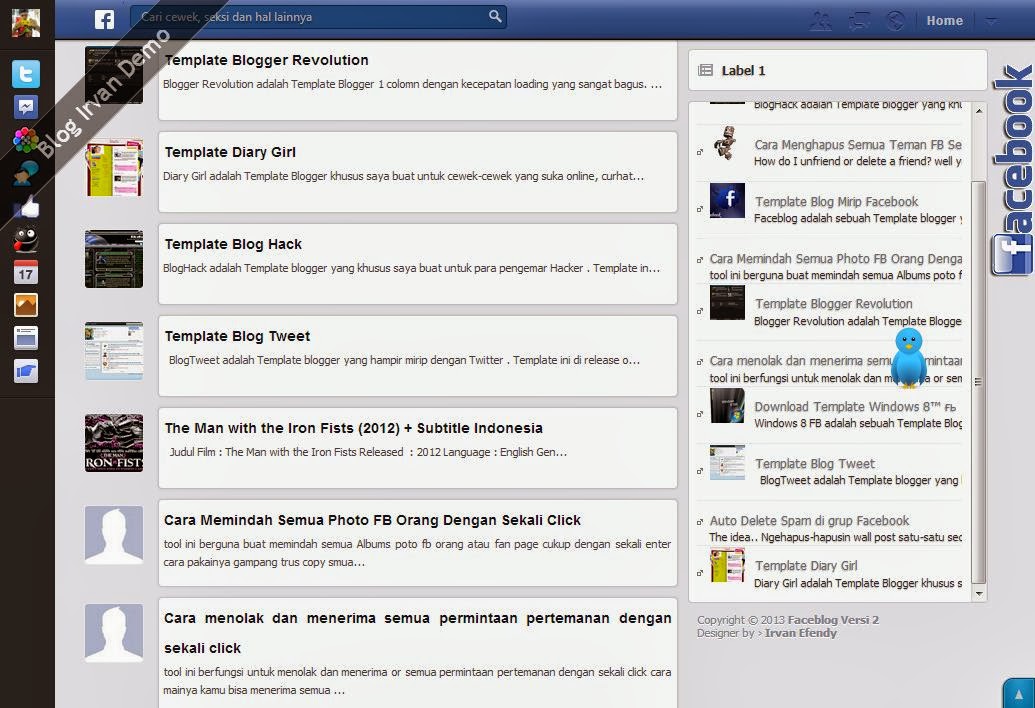Screen dimensions: 1035x708
Task: Click Template Diary Girl main thumbnail
Action: pos(114,167)
